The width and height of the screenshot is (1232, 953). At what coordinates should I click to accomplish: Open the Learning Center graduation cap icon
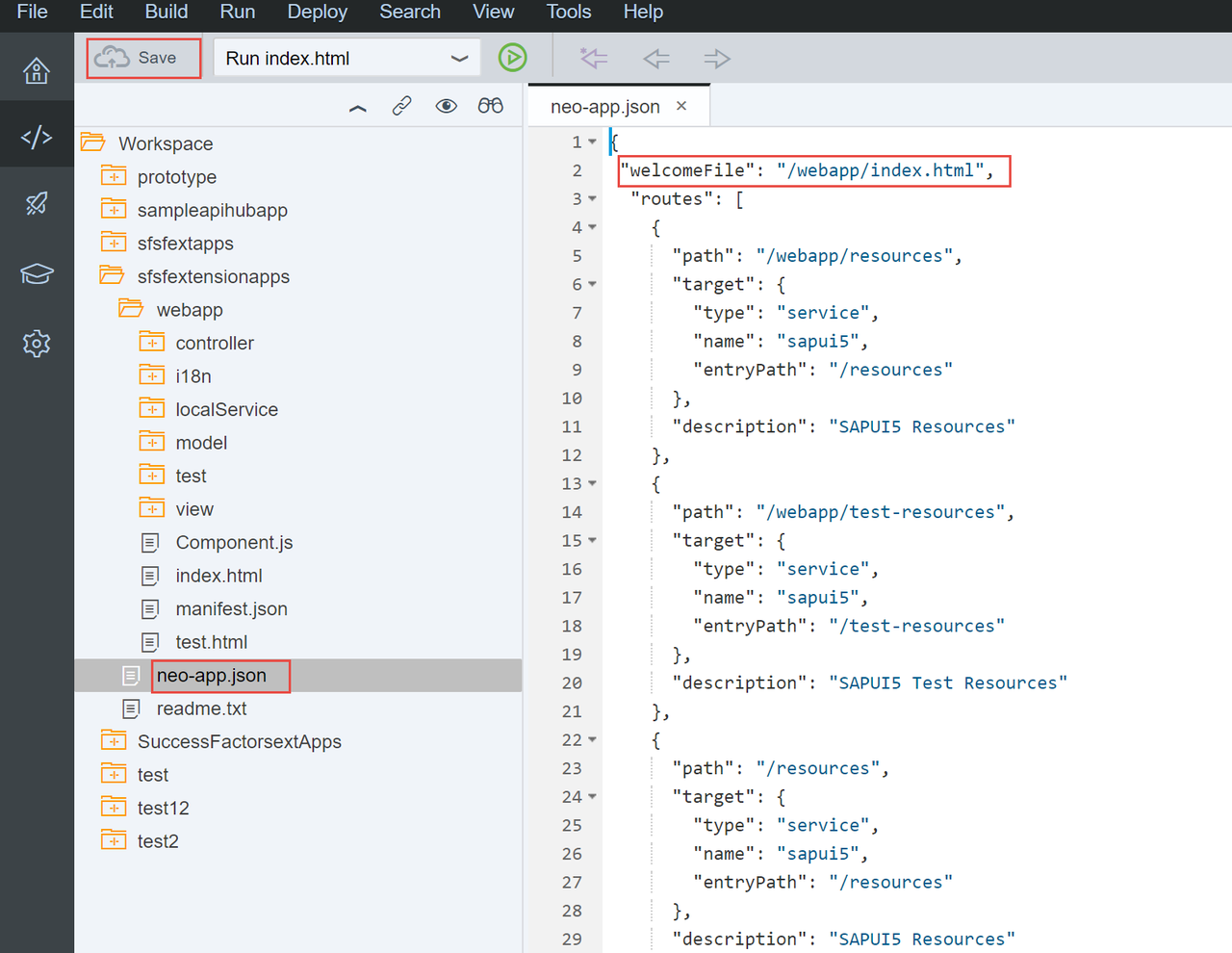37,273
